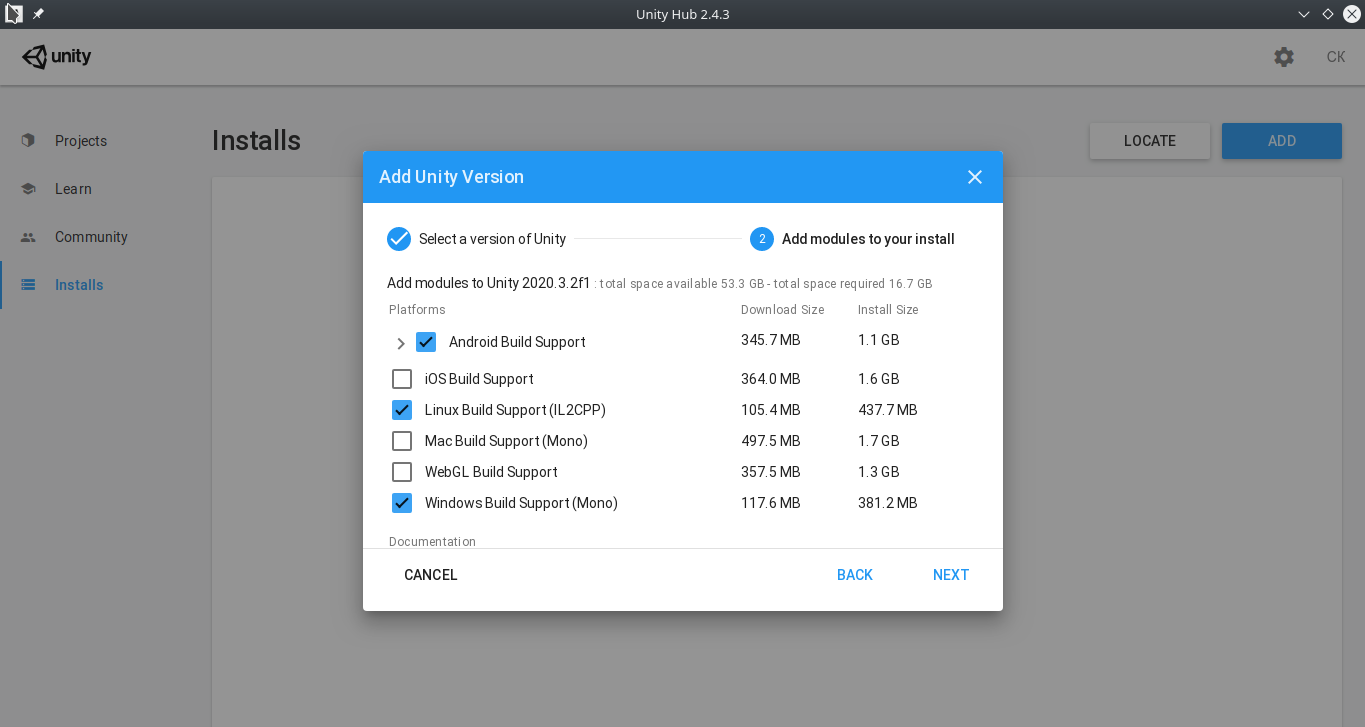
Task: Click the '437.7 MB' install size value
Action: pyautogui.click(x=888, y=410)
